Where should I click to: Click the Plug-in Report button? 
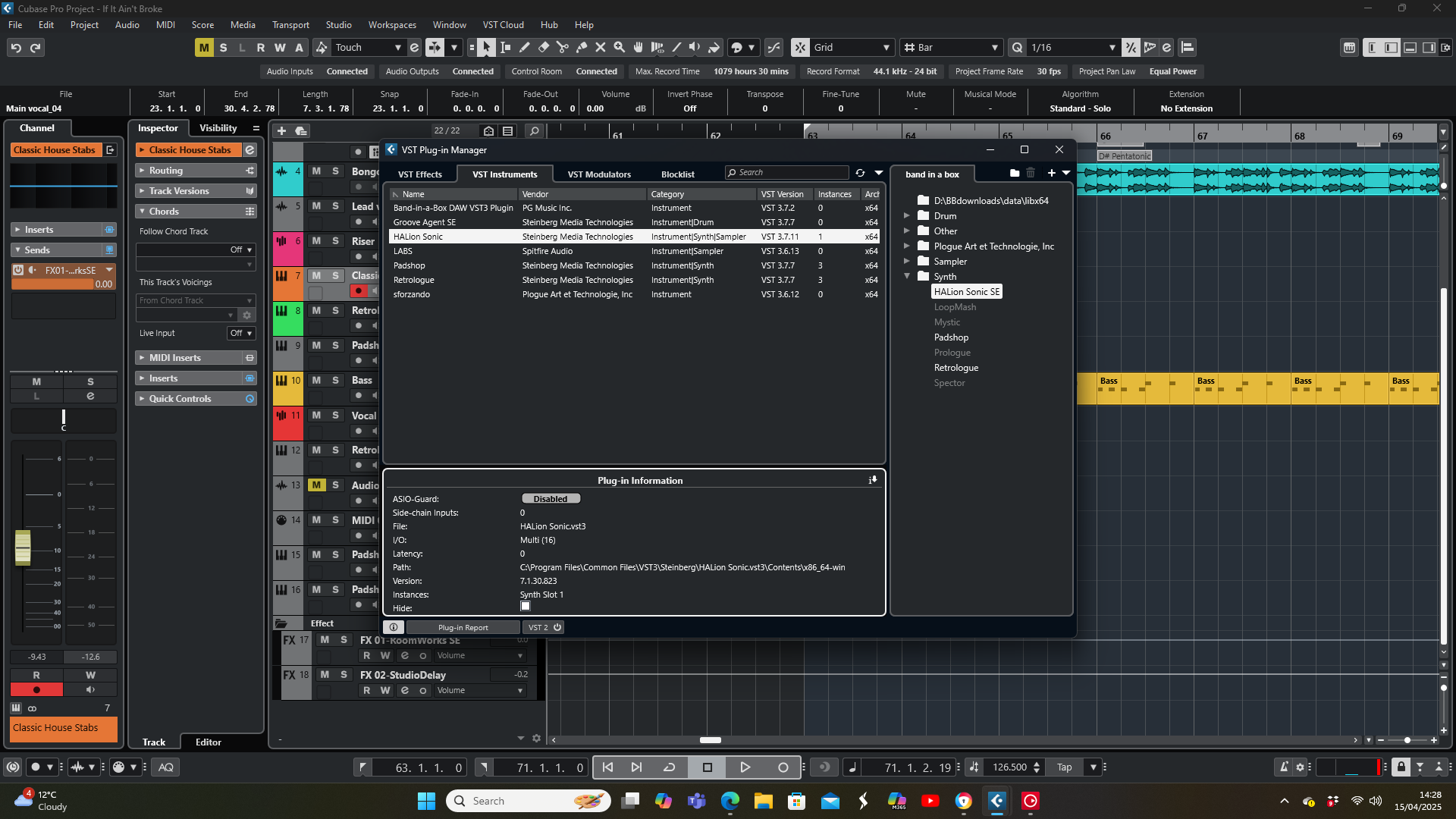(463, 627)
